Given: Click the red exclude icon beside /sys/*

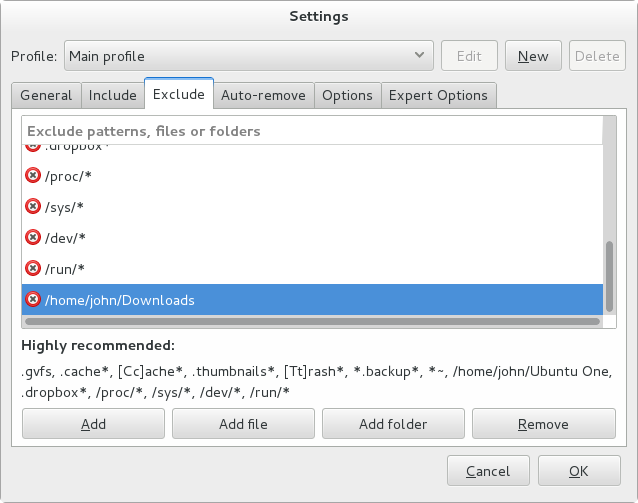Looking at the screenshot, I should tap(33, 207).
